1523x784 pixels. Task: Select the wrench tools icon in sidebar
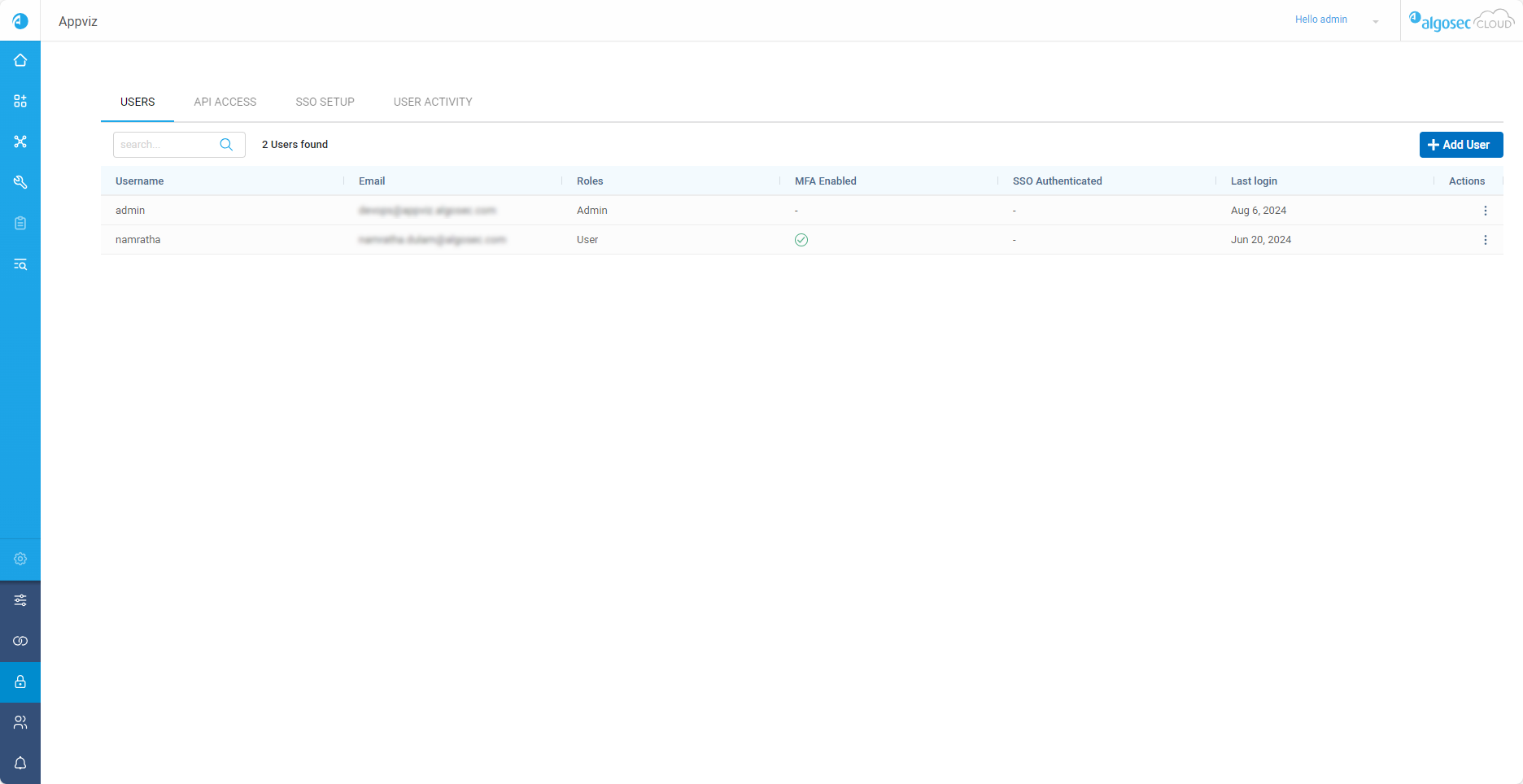pyautogui.click(x=20, y=182)
